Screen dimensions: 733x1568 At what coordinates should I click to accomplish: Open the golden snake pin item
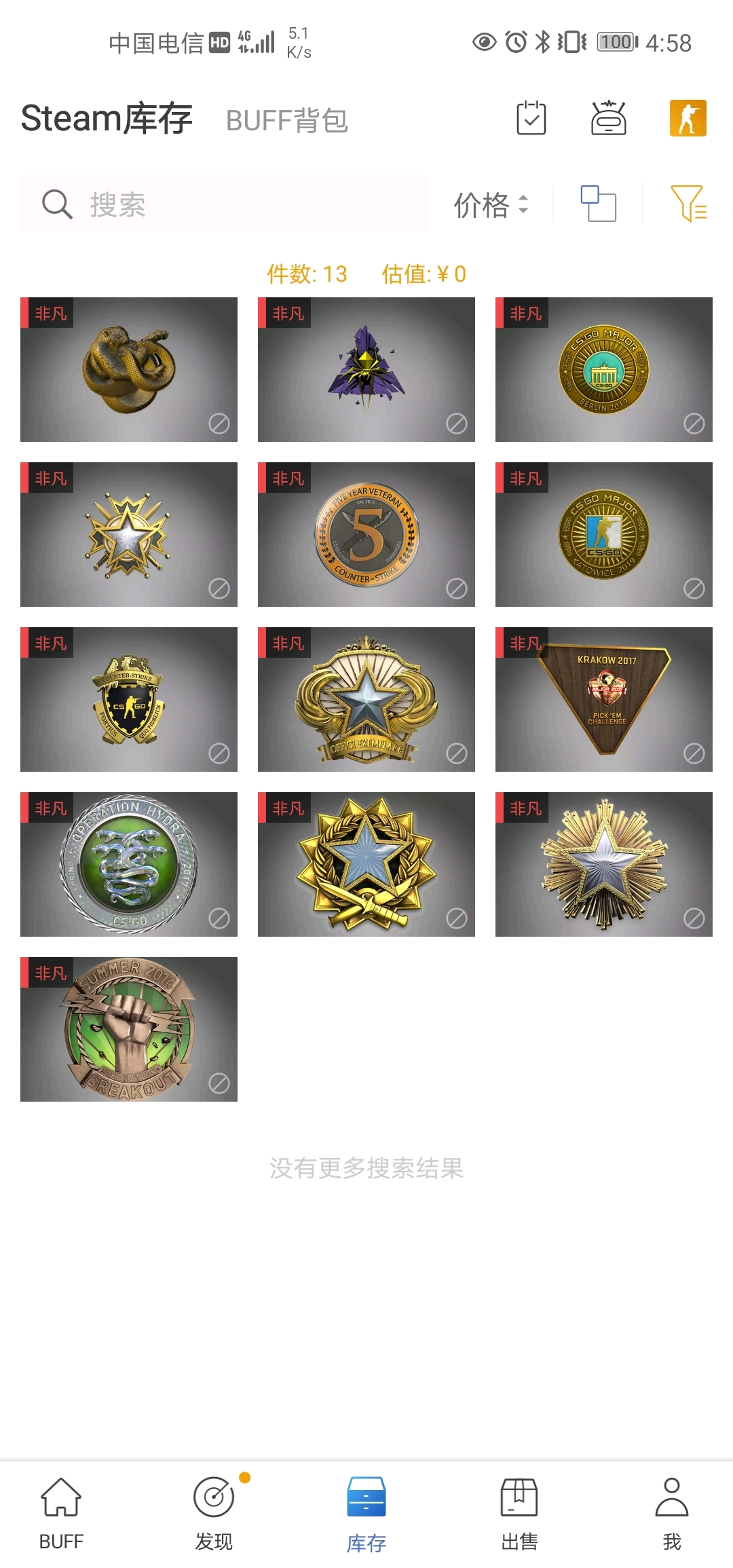(129, 369)
